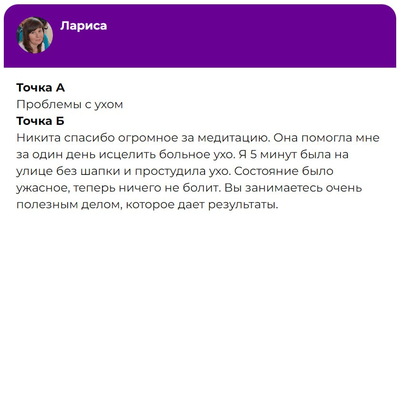Click the phrase 'Состояние было'
Image resolution: width=400 pixels, height=396 pixels.
284,171
